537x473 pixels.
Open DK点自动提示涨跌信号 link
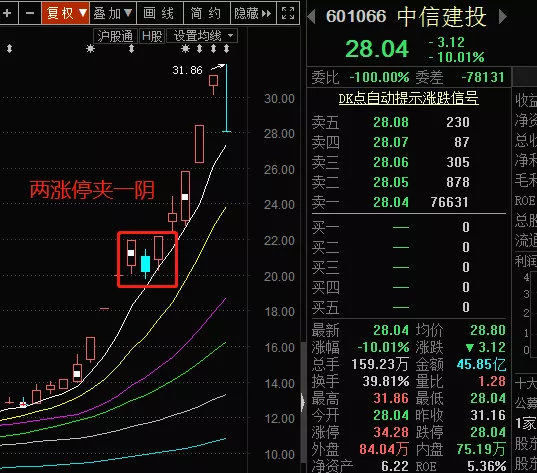(408, 98)
